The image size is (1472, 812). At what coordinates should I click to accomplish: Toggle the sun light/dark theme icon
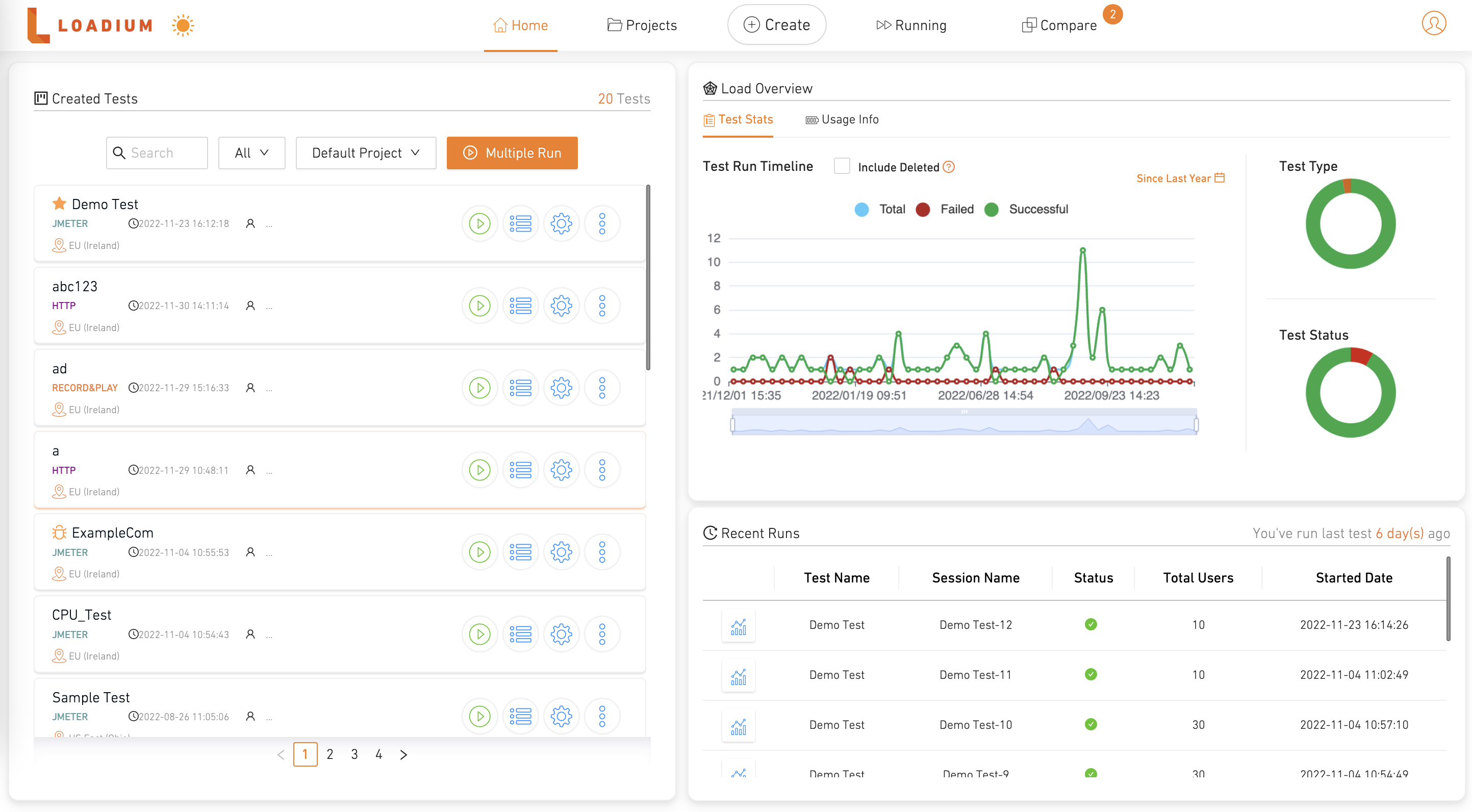point(183,25)
